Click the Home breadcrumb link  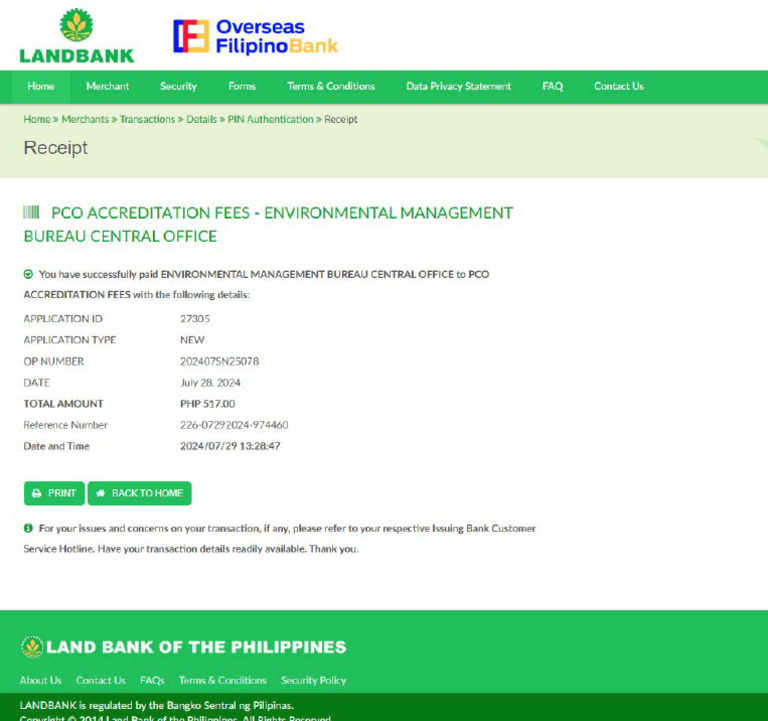click(37, 119)
